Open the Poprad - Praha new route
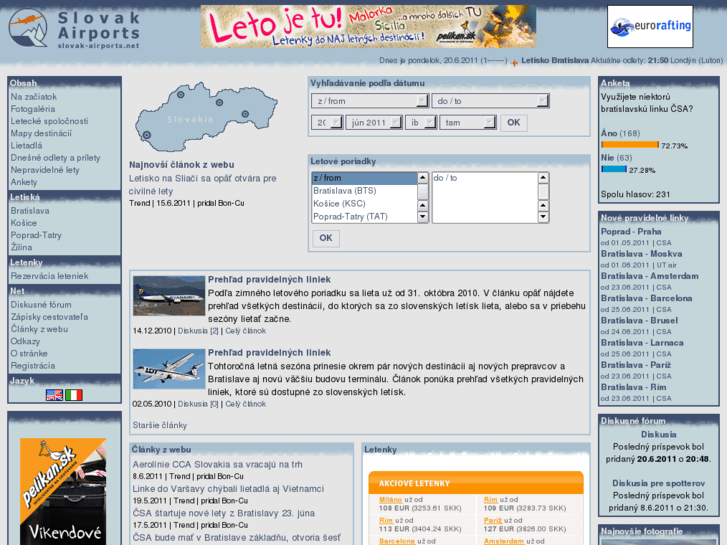The height and width of the screenshot is (545, 727). 631,231
